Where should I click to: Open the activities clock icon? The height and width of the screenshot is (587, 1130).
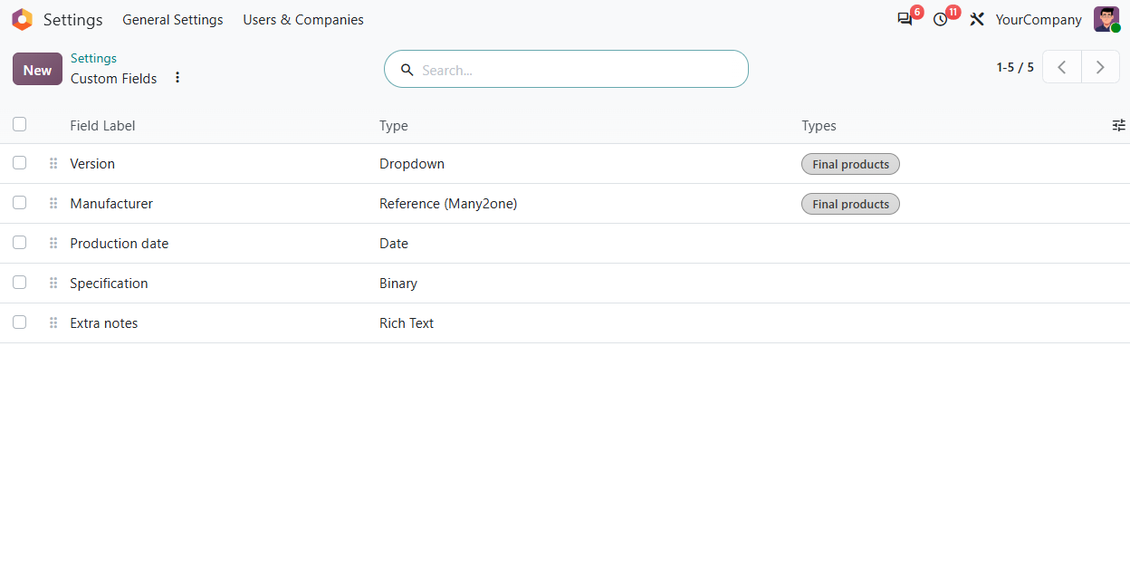(x=940, y=19)
